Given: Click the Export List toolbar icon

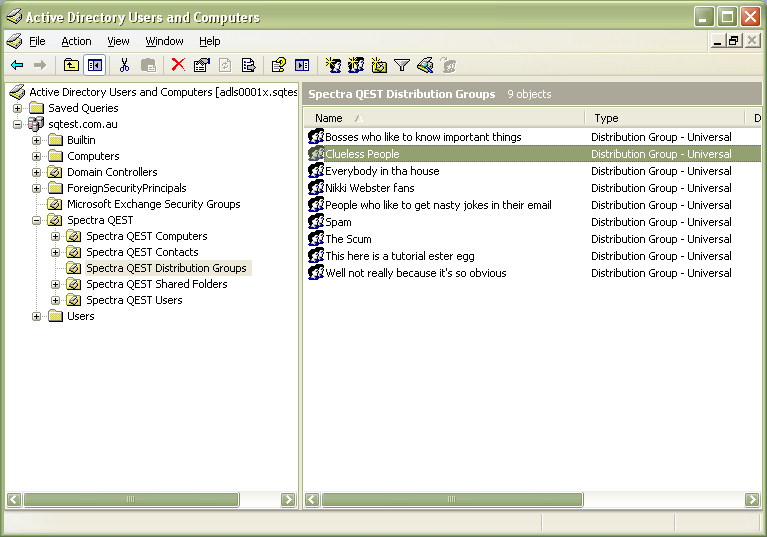Looking at the screenshot, I should click(248, 65).
